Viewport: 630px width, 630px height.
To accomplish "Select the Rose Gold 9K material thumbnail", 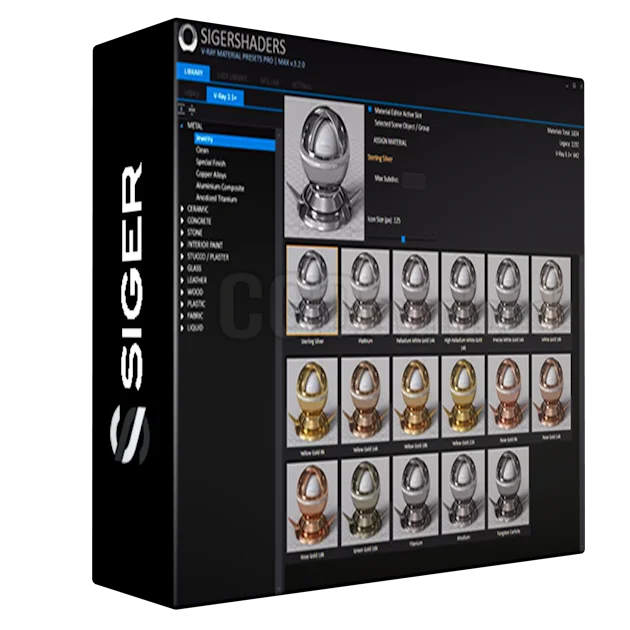I will [508, 395].
